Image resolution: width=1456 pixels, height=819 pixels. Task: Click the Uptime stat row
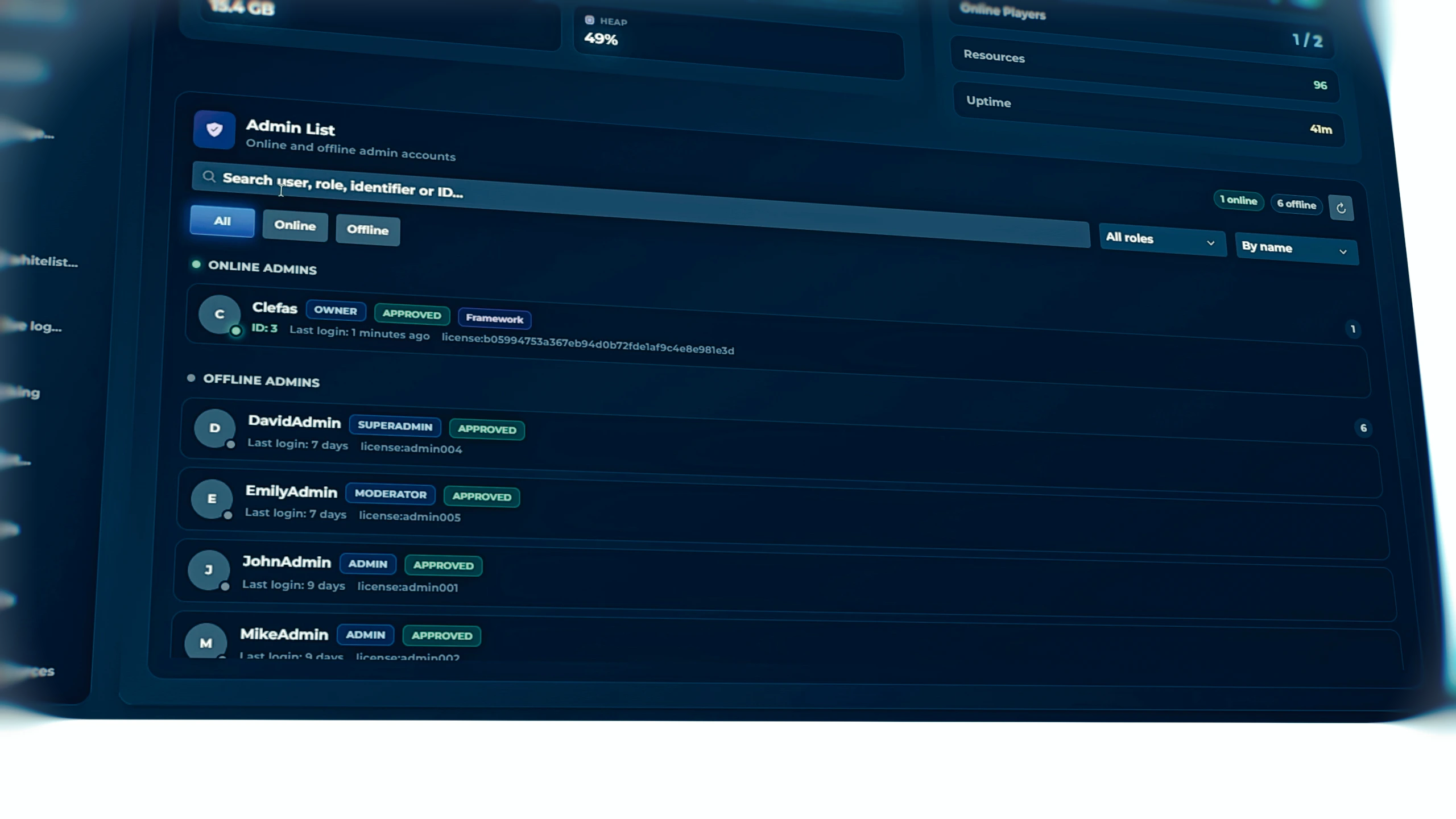[x=1149, y=115]
